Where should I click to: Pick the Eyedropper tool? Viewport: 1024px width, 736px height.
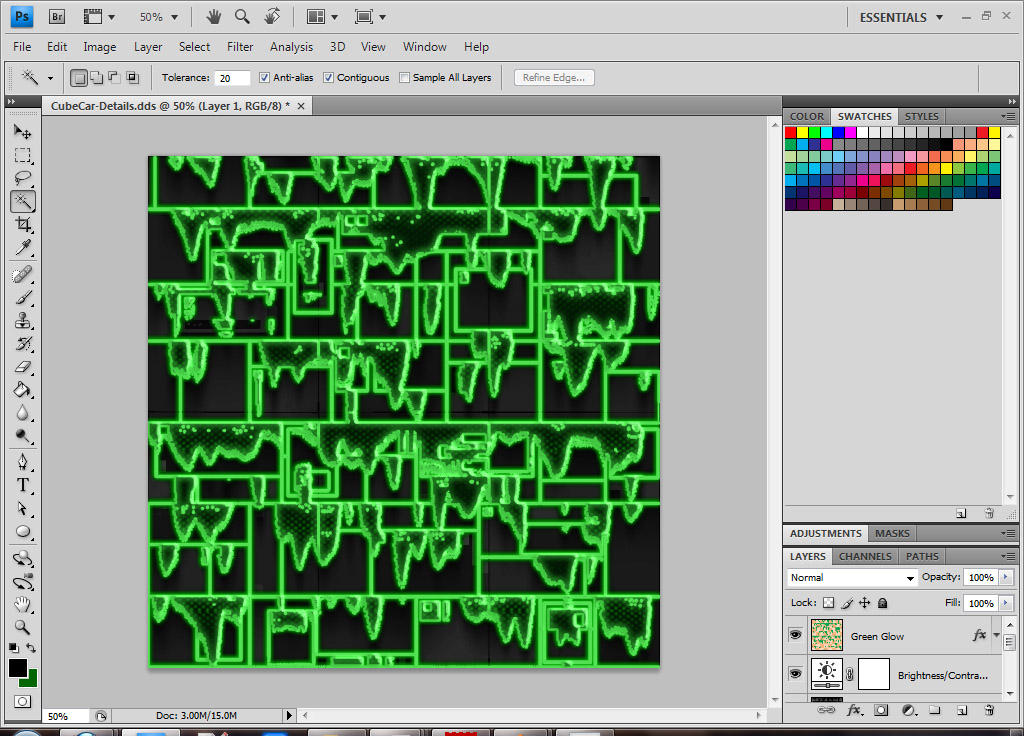click(x=22, y=248)
